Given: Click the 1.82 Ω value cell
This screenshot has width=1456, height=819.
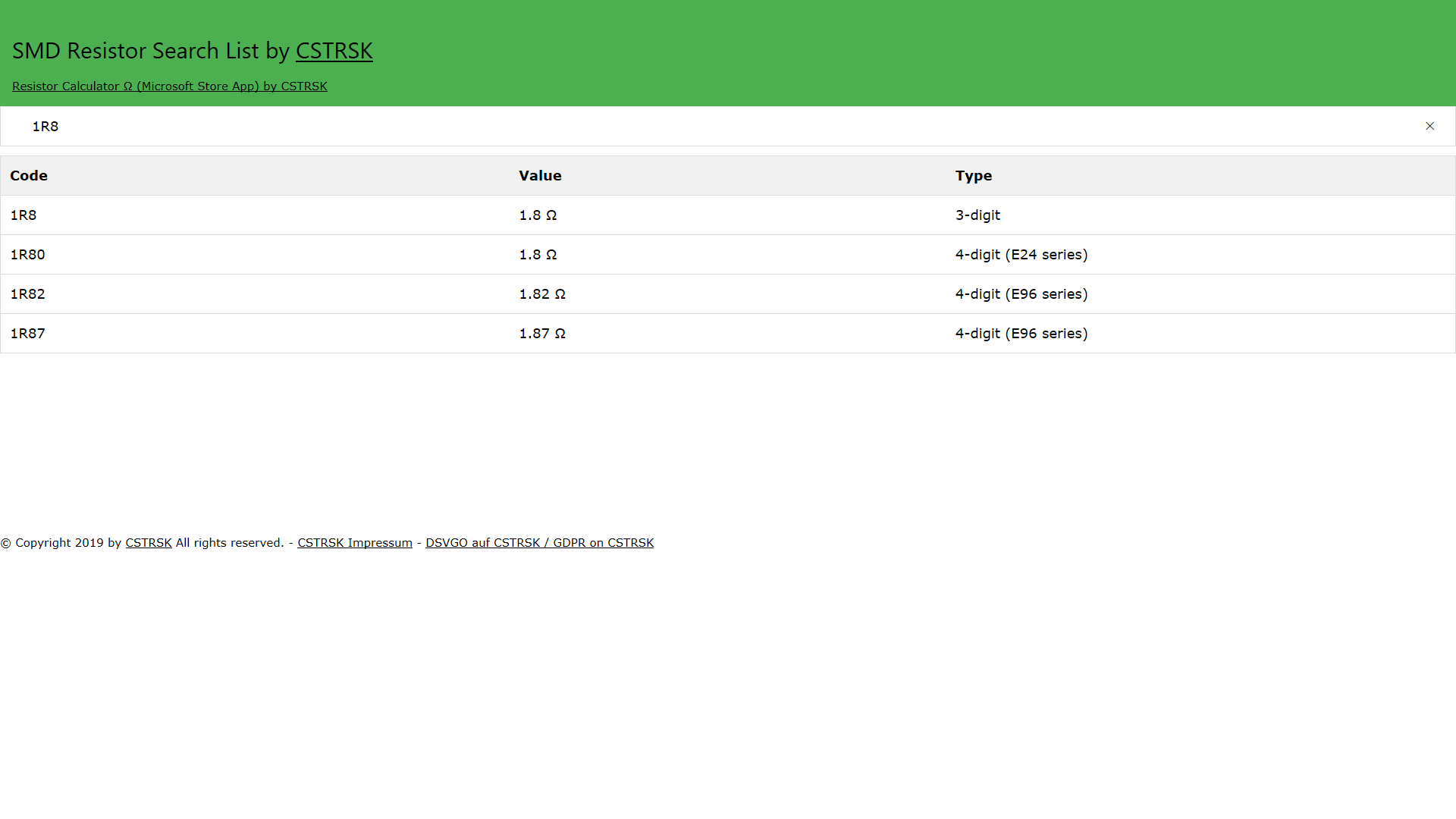Looking at the screenshot, I should coord(541,294).
